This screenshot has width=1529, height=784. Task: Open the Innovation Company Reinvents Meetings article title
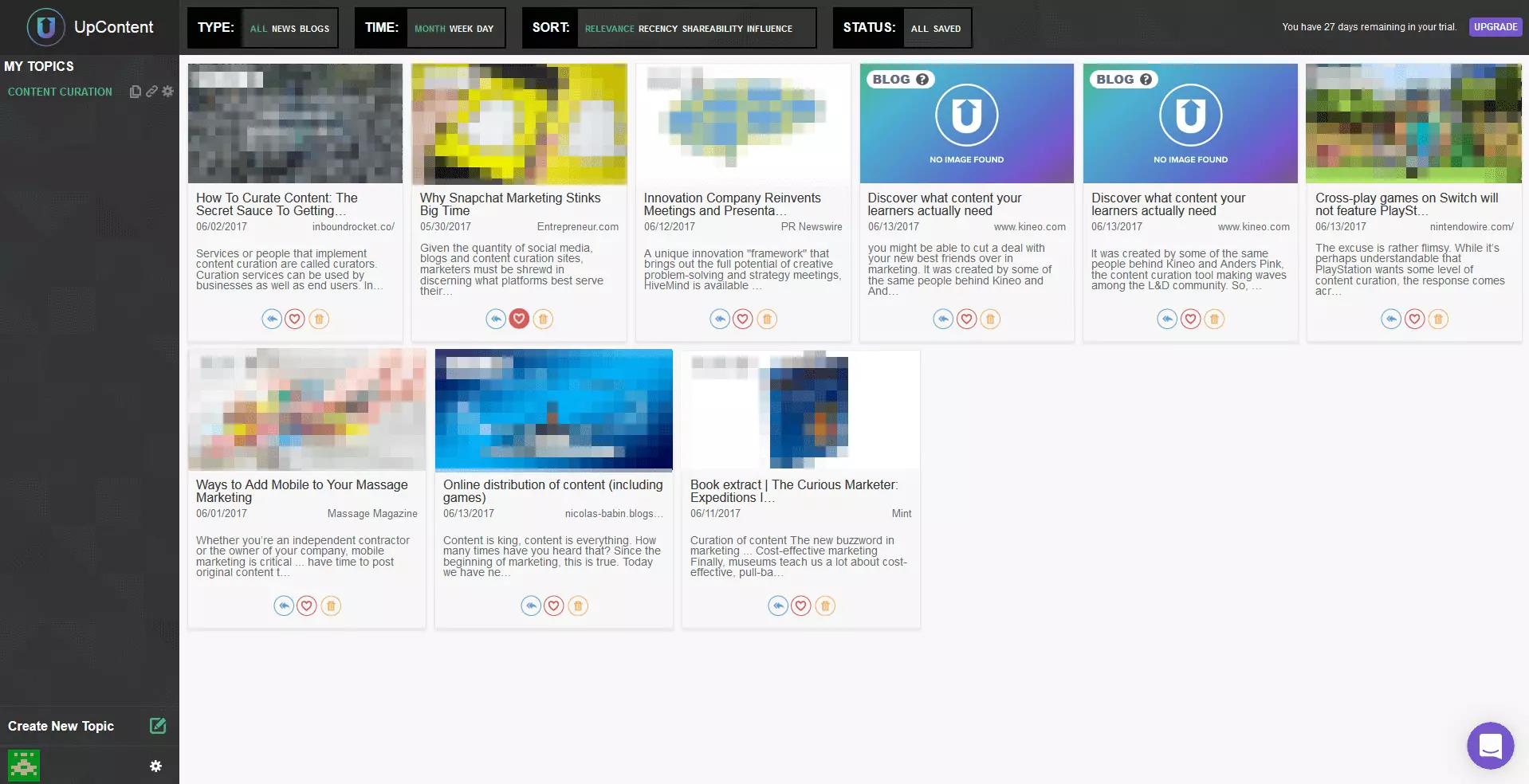[x=732, y=204]
